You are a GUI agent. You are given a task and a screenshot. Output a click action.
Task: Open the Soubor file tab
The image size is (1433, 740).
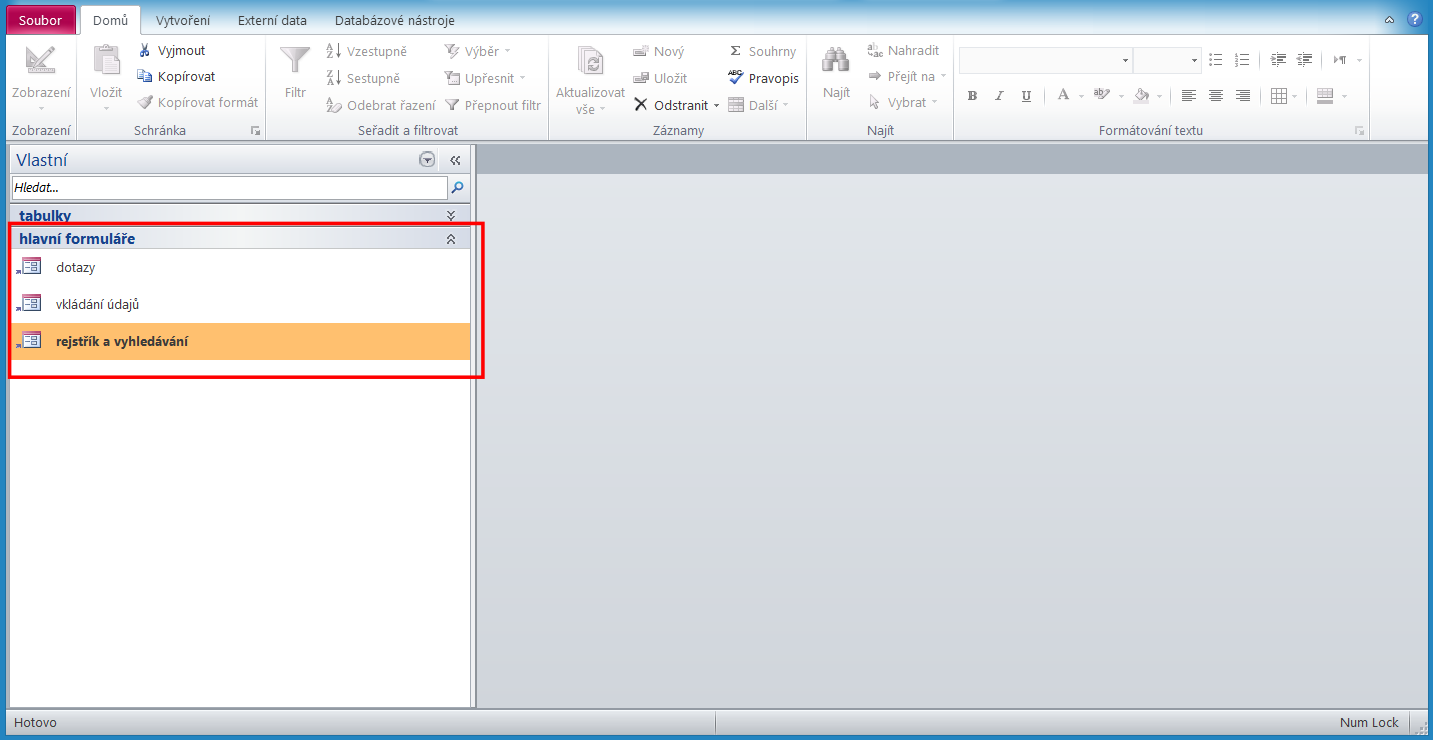click(x=40, y=20)
